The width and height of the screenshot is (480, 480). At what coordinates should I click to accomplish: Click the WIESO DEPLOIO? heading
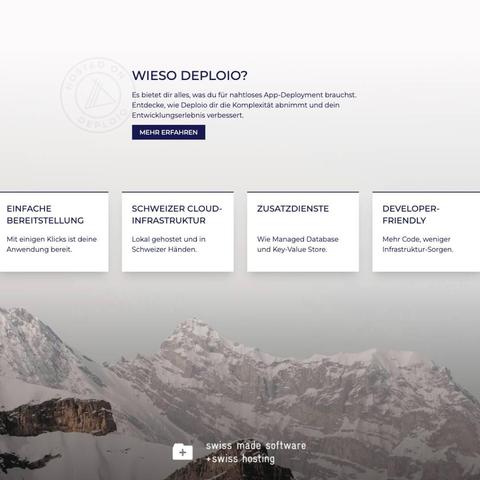190,75
